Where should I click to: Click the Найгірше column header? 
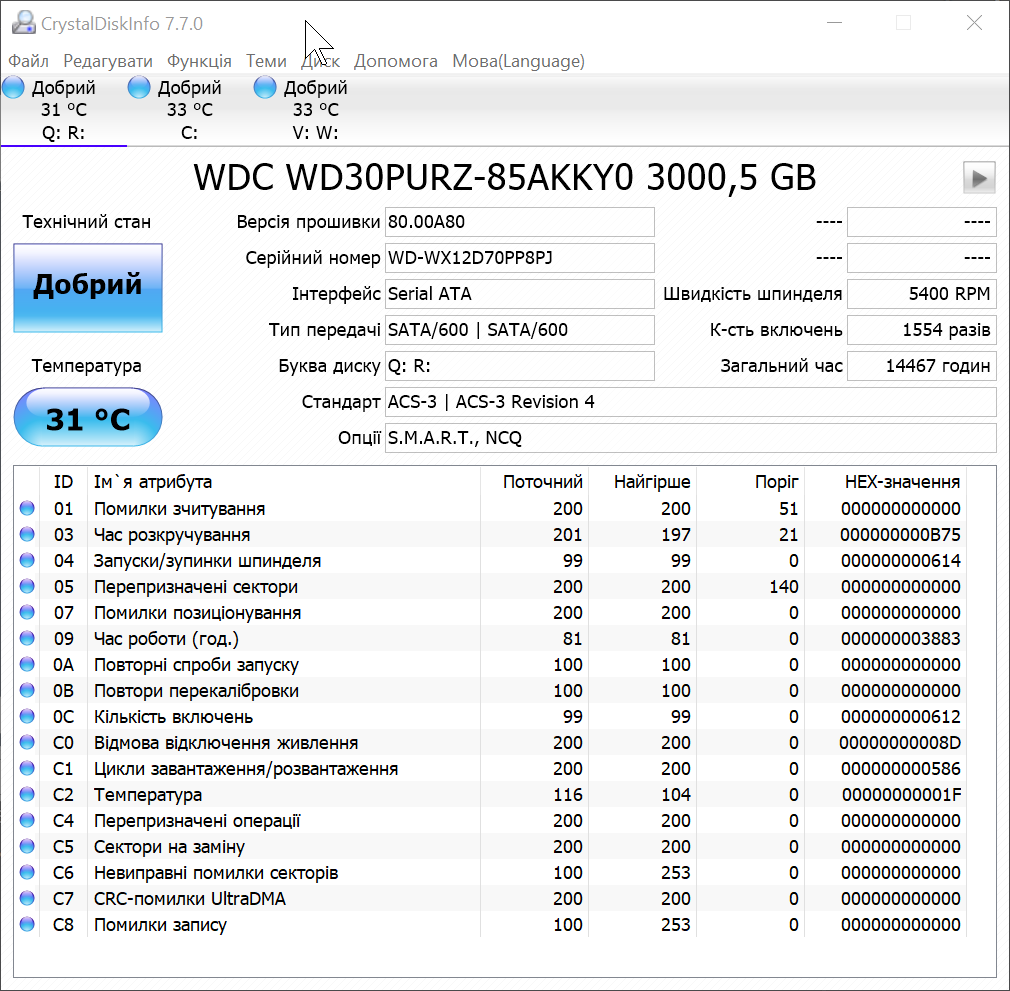642,482
